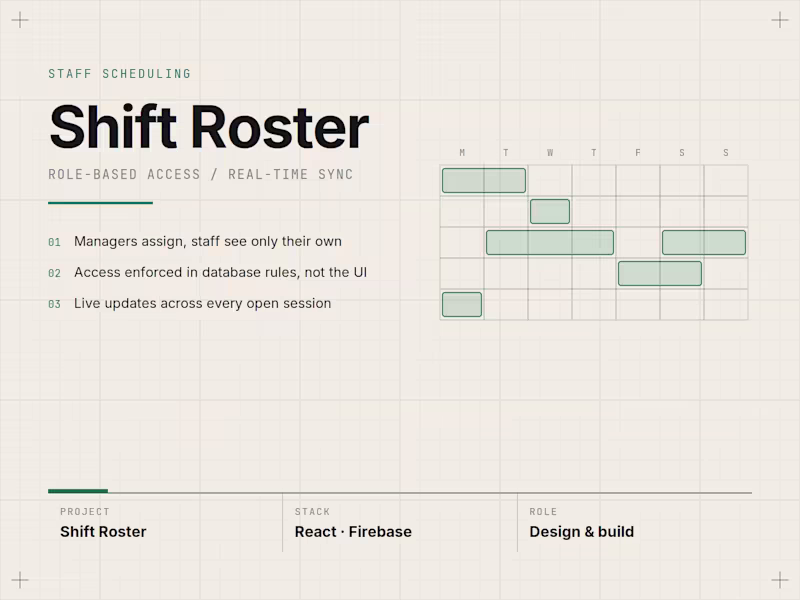Click the 'Design & build' role value
Viewport: 800px width, 600px height.
(x=582, y=532)
